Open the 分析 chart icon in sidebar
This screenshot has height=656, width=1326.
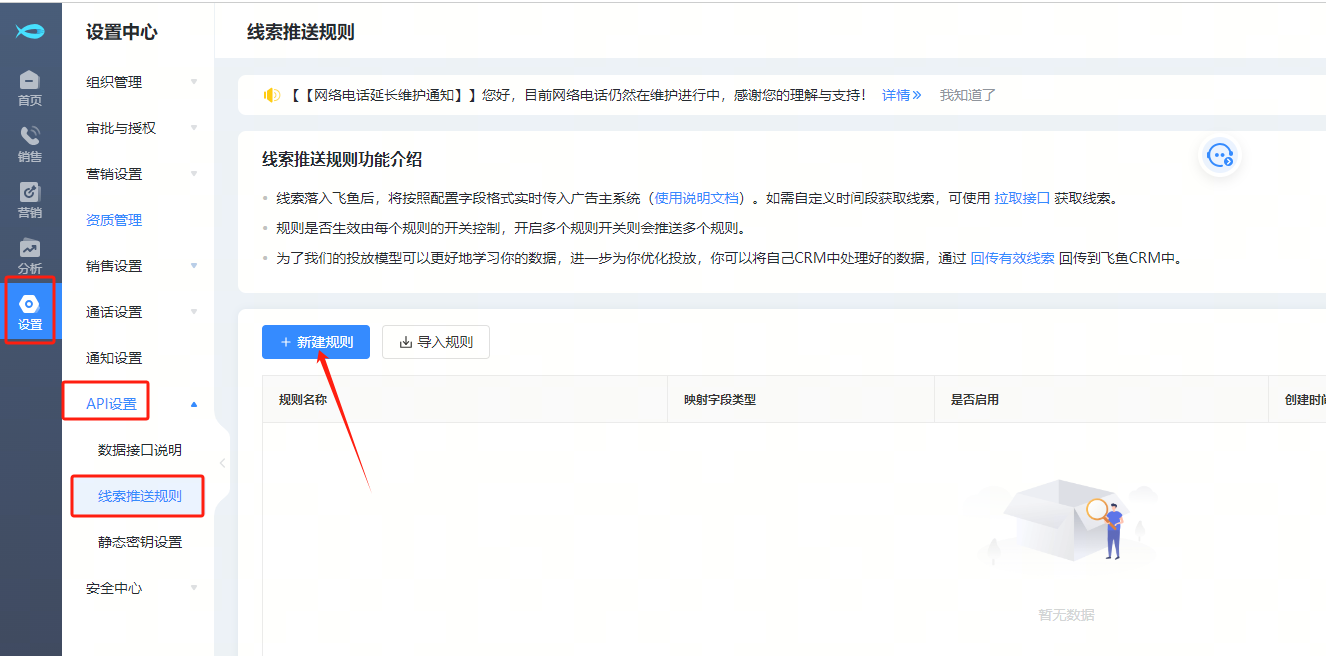[30, 256]
